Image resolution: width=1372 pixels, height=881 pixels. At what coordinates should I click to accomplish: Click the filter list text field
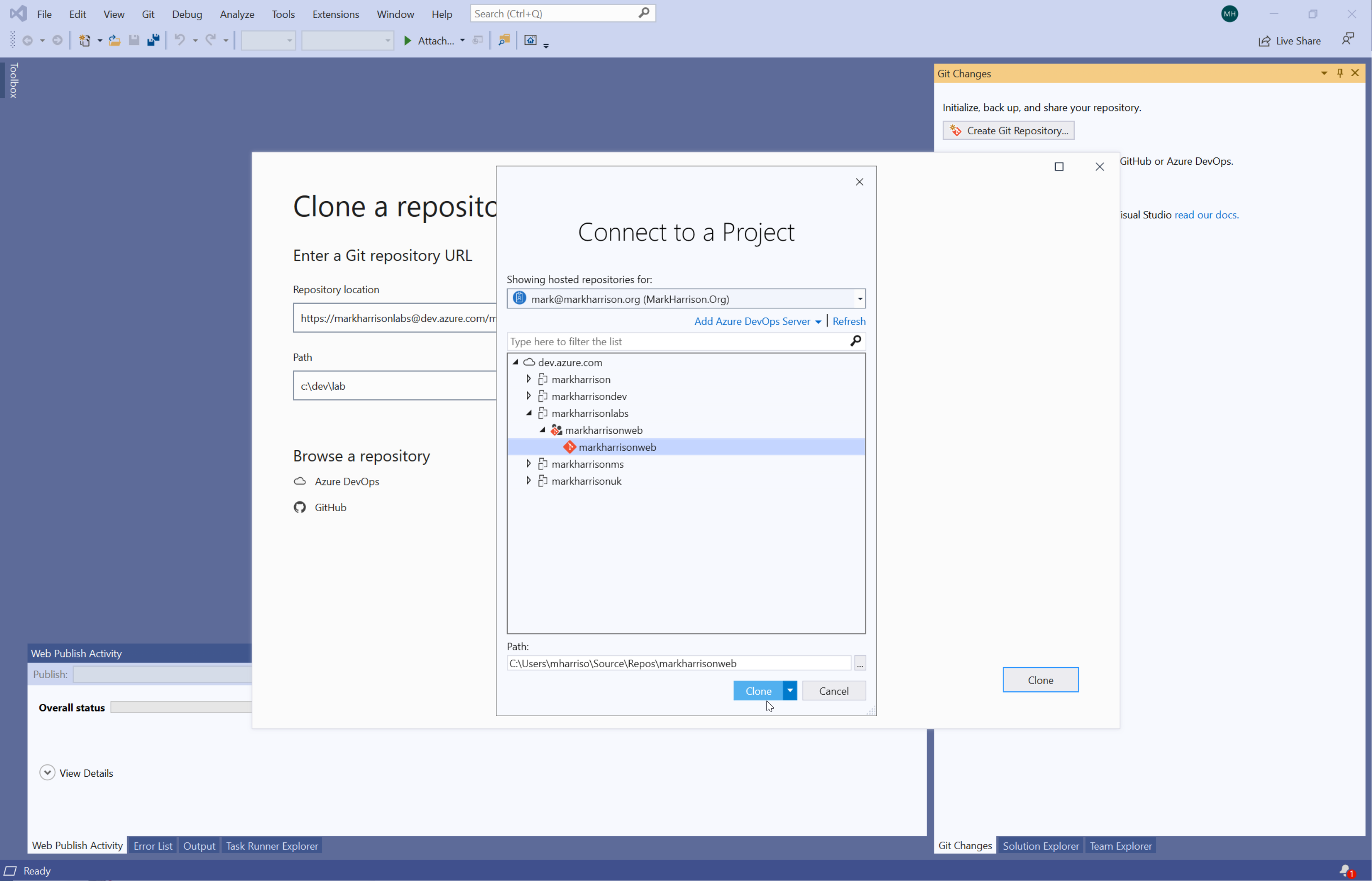point(675,341)
